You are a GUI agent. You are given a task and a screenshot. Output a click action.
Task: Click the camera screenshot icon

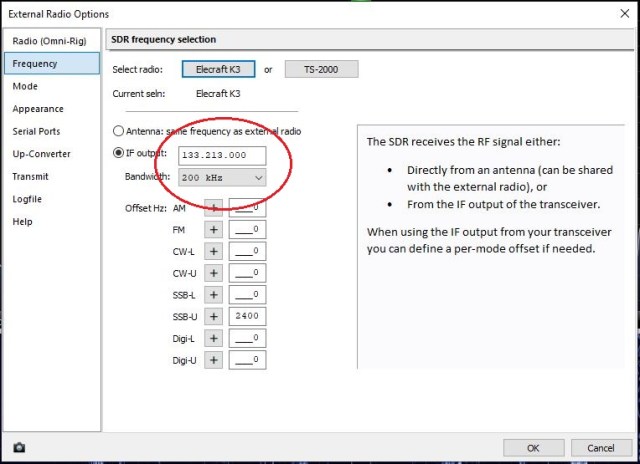pos(18,447)
